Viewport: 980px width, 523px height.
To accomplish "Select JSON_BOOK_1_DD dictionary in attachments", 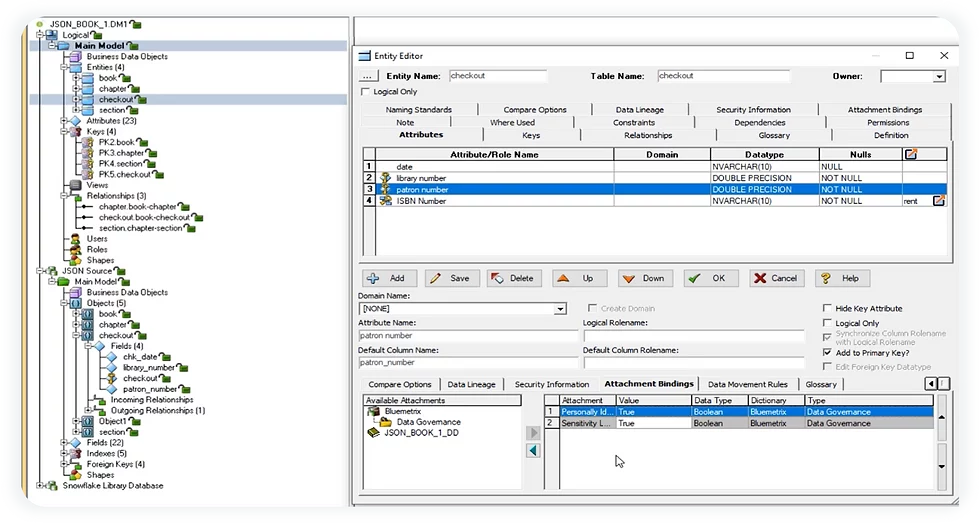I will click(414, 432).
